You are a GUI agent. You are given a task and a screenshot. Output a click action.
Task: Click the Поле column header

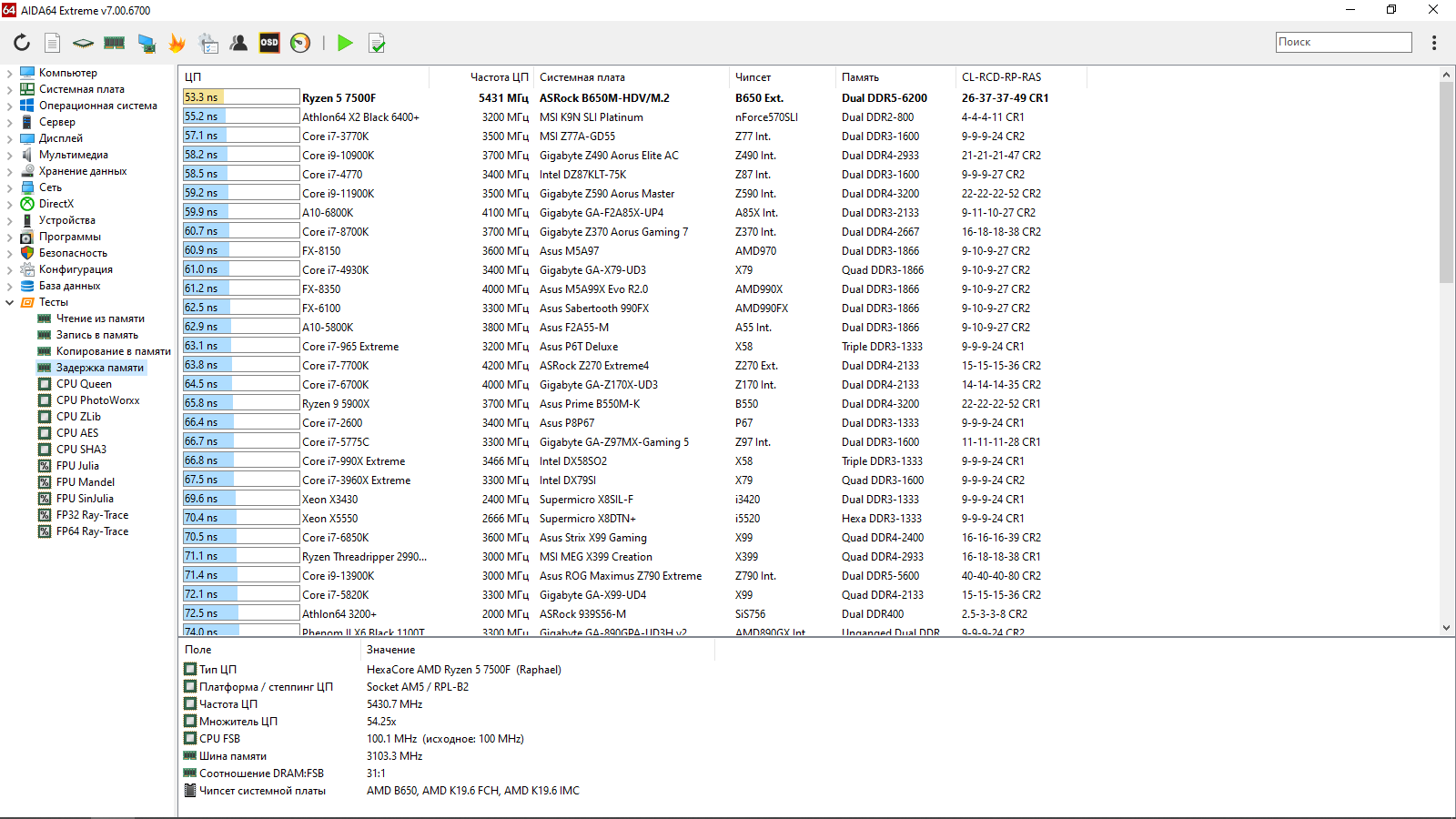[x=270, y=650]
